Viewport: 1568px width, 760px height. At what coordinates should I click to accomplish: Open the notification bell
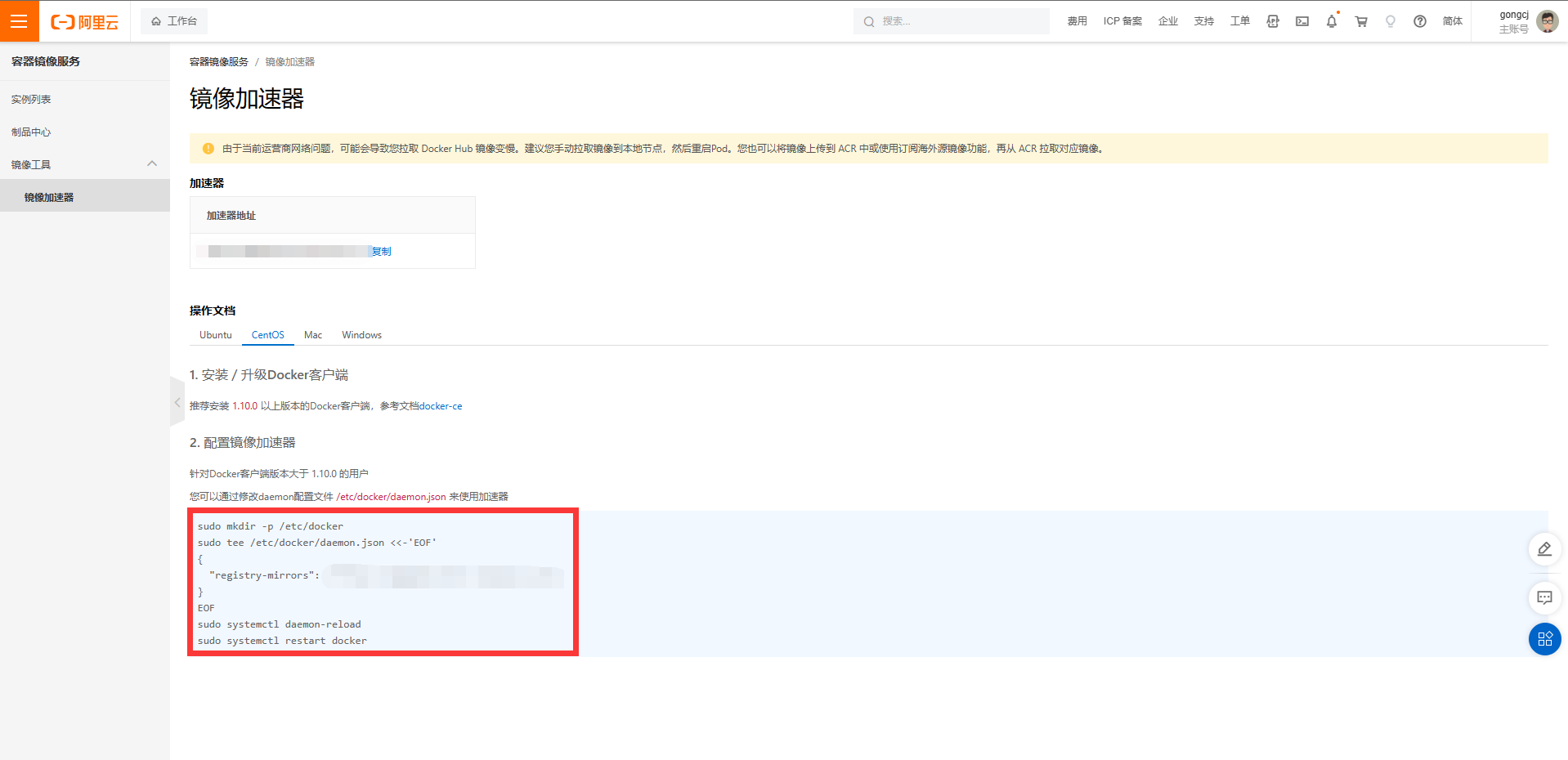point(1332,21)
